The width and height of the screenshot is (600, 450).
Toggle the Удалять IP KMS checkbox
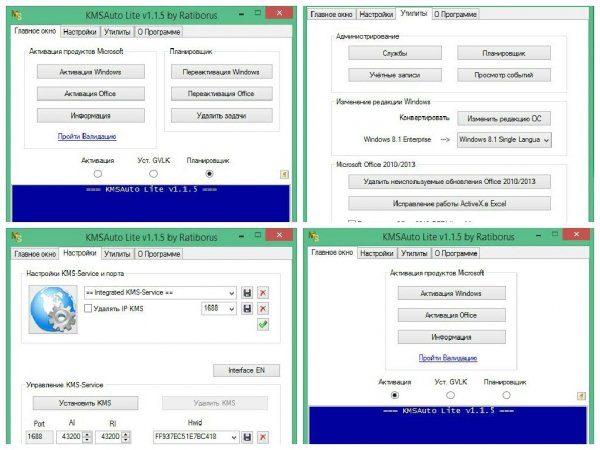tap(88, 308)
